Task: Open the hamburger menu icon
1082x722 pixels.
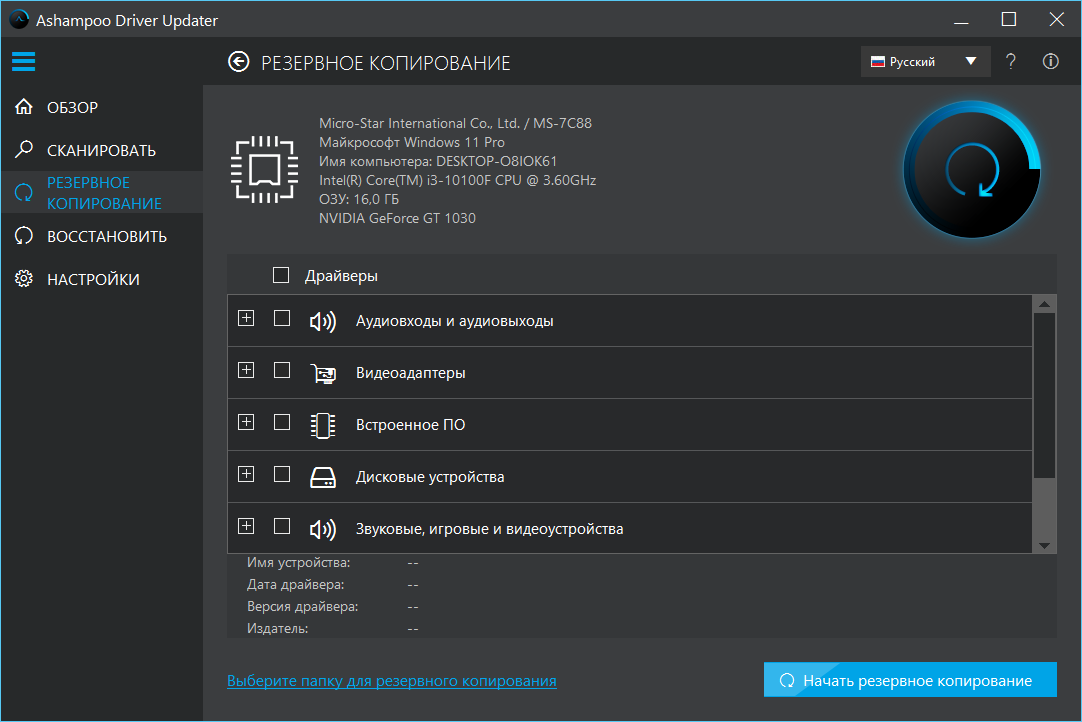Action: point(23,61)
